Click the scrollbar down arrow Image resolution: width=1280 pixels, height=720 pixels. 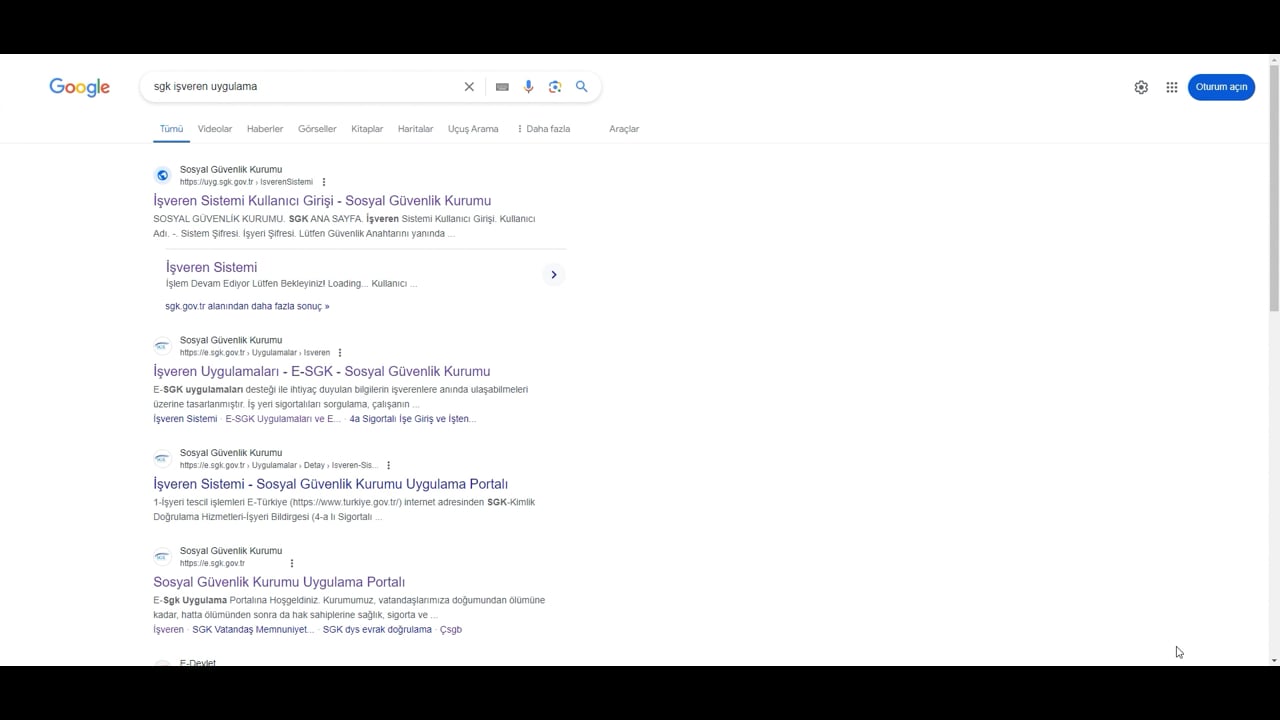click(x=1274, y=660)
